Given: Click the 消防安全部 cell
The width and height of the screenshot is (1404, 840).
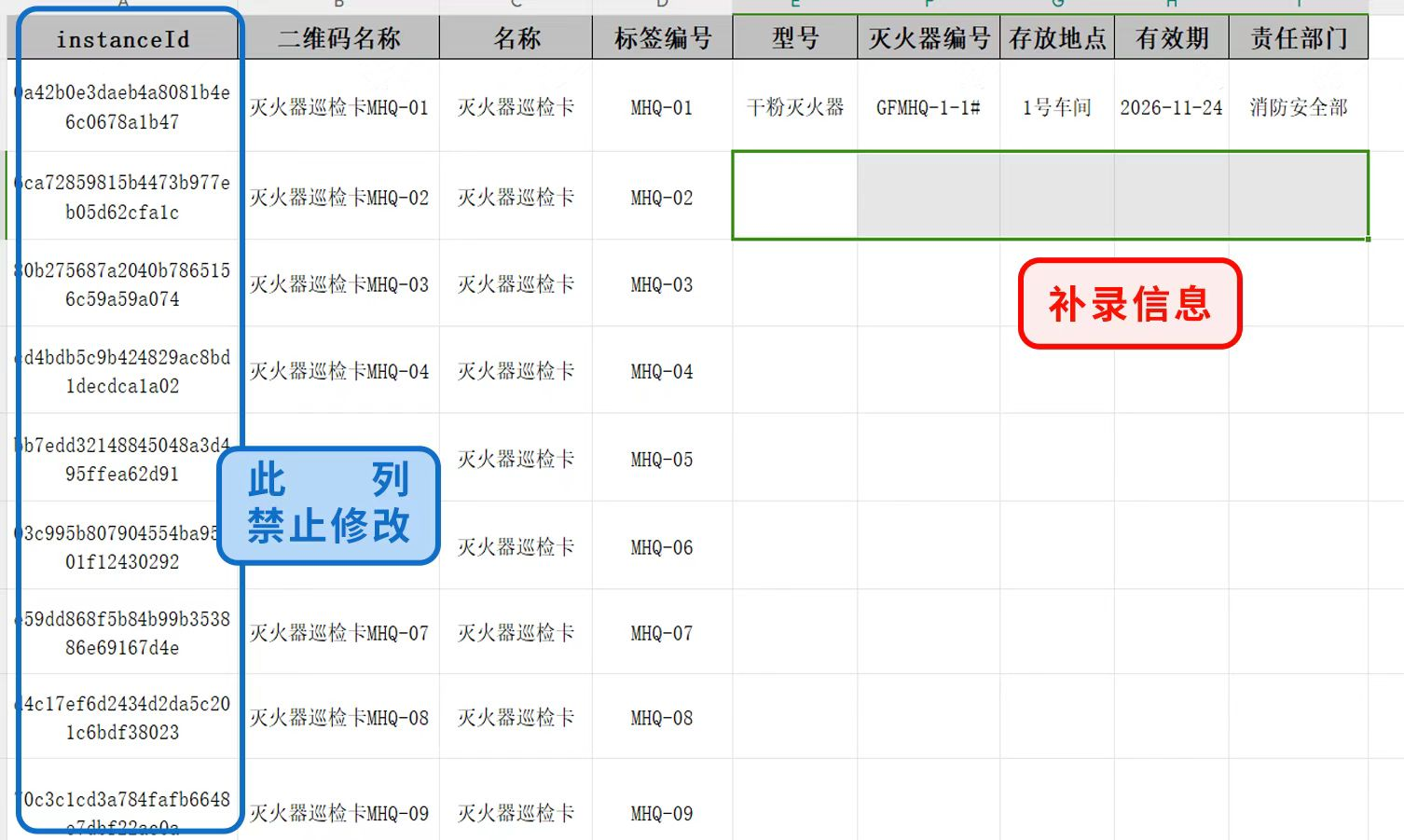Looking at the screenshot, I should pyautogui.click(x=1298, y=107).
